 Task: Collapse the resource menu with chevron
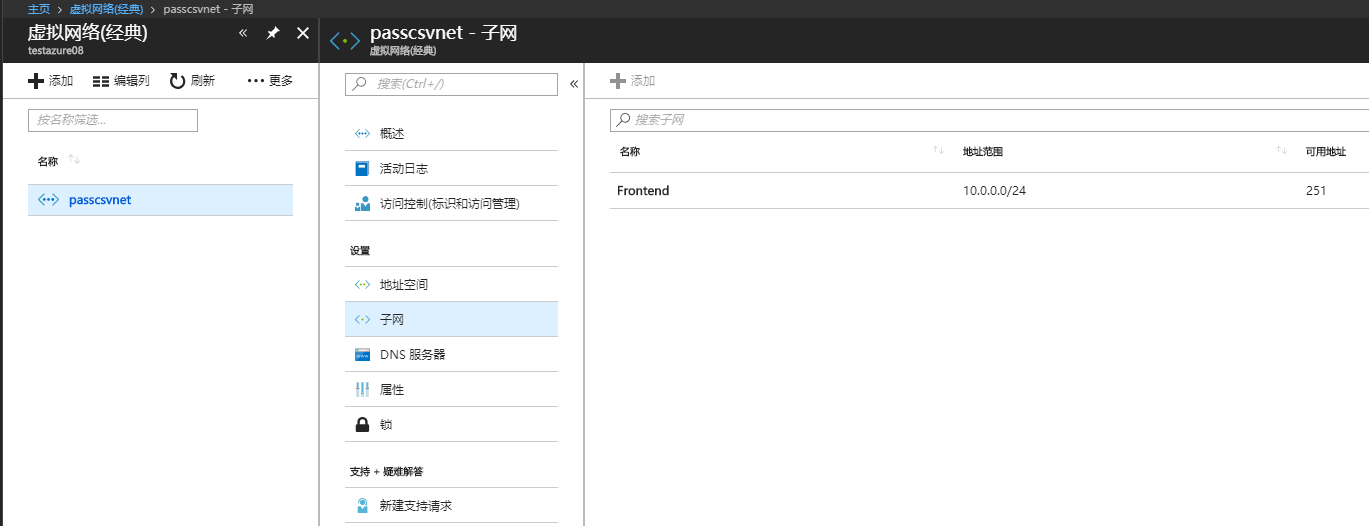click(x=574, y=84)
